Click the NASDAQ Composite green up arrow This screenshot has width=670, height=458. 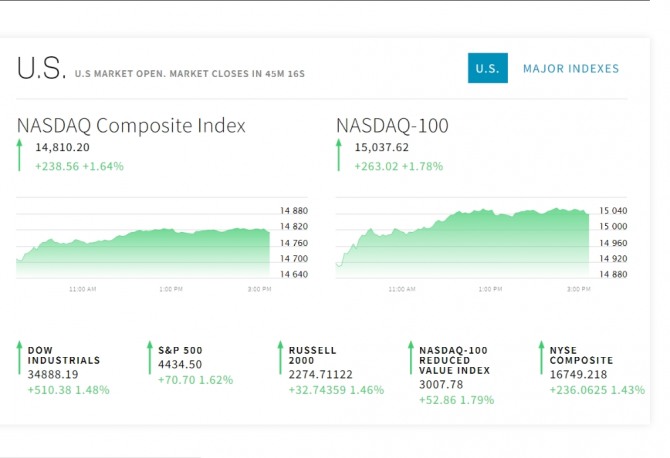click(19, 155)
